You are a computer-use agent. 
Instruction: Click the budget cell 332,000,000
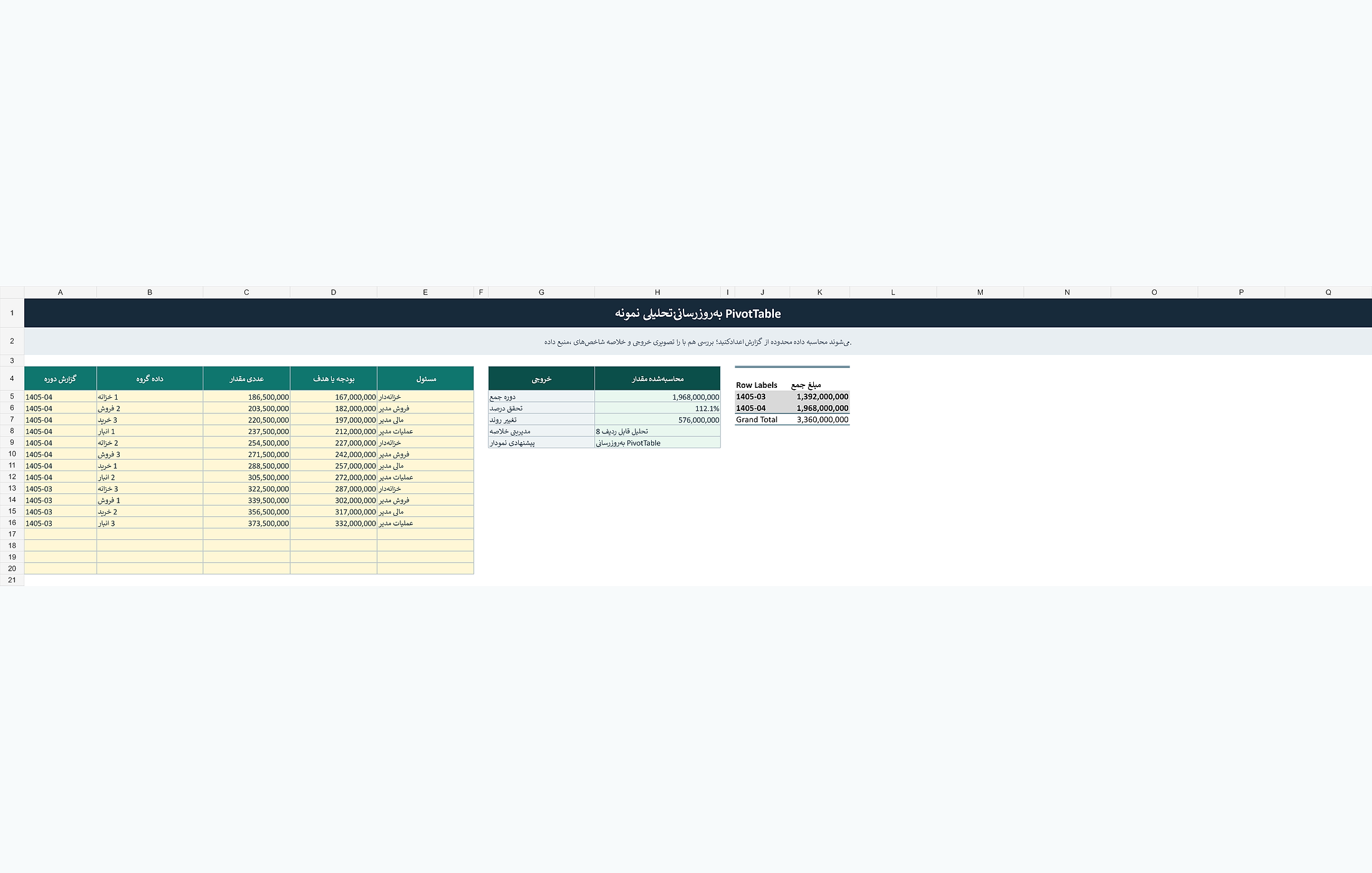pos(334,523)
